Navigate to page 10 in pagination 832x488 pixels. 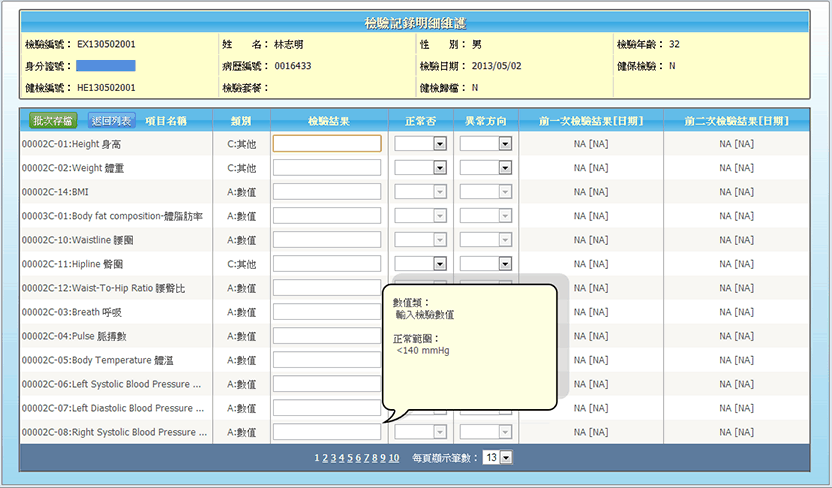(394, 457)
